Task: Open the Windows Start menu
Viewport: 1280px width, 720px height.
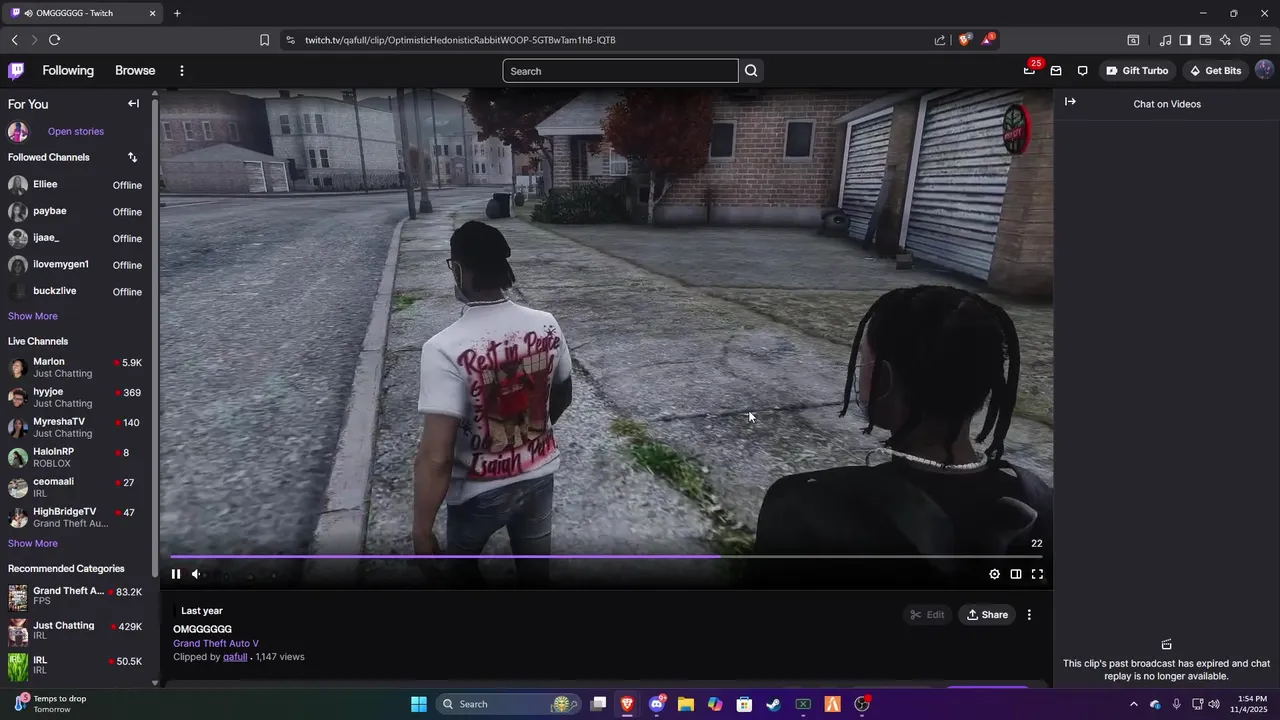Action: [419, 704]
